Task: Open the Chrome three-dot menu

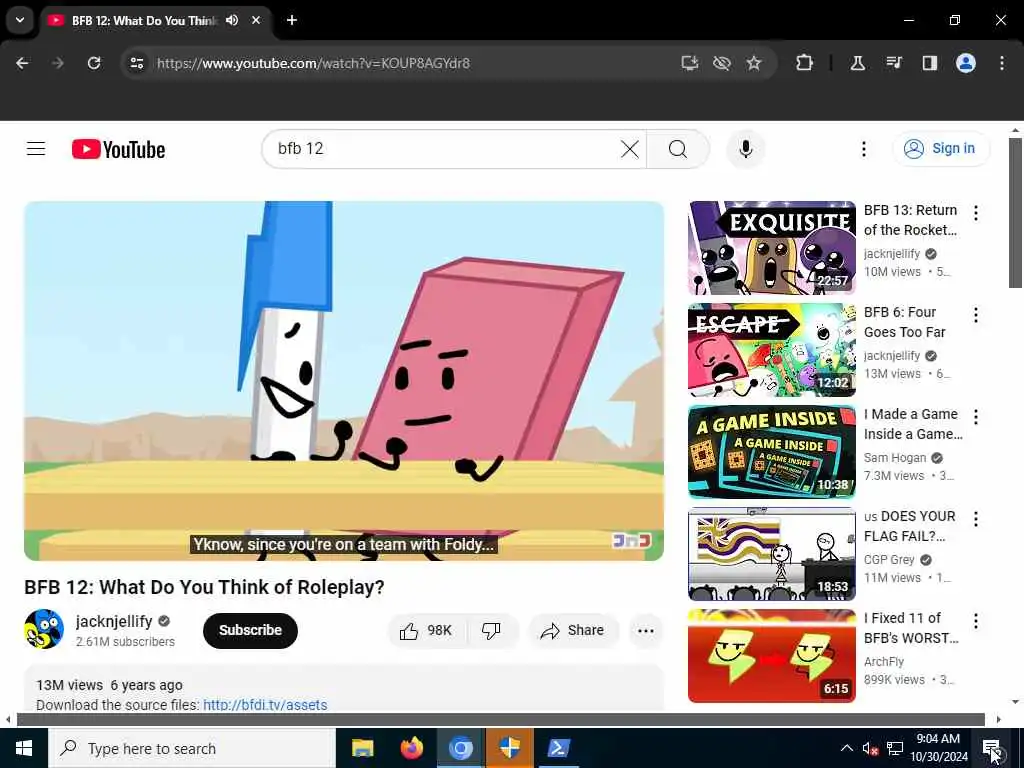Action: (1002, 63)
